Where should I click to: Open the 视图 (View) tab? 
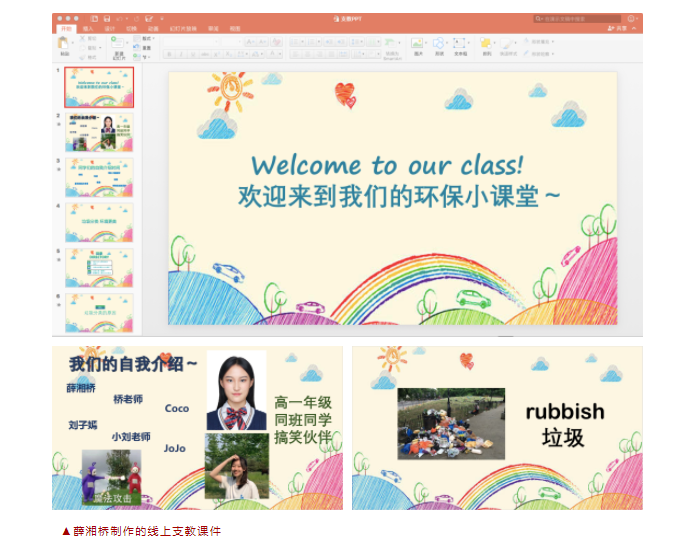coord(235,29)
